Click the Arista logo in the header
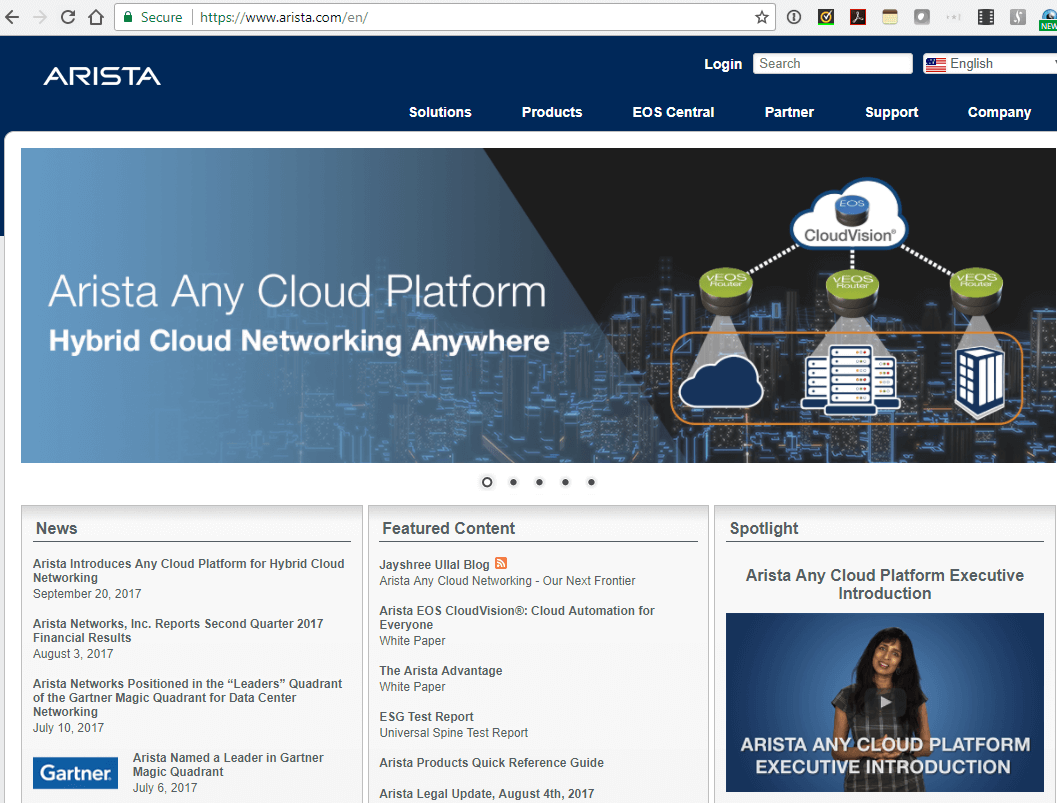 click(101, 75)
